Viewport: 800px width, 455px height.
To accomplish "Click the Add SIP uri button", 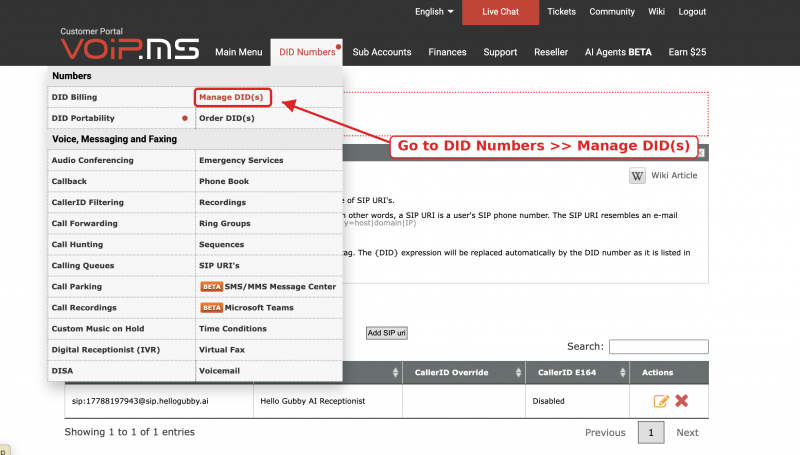I will 387,333.
